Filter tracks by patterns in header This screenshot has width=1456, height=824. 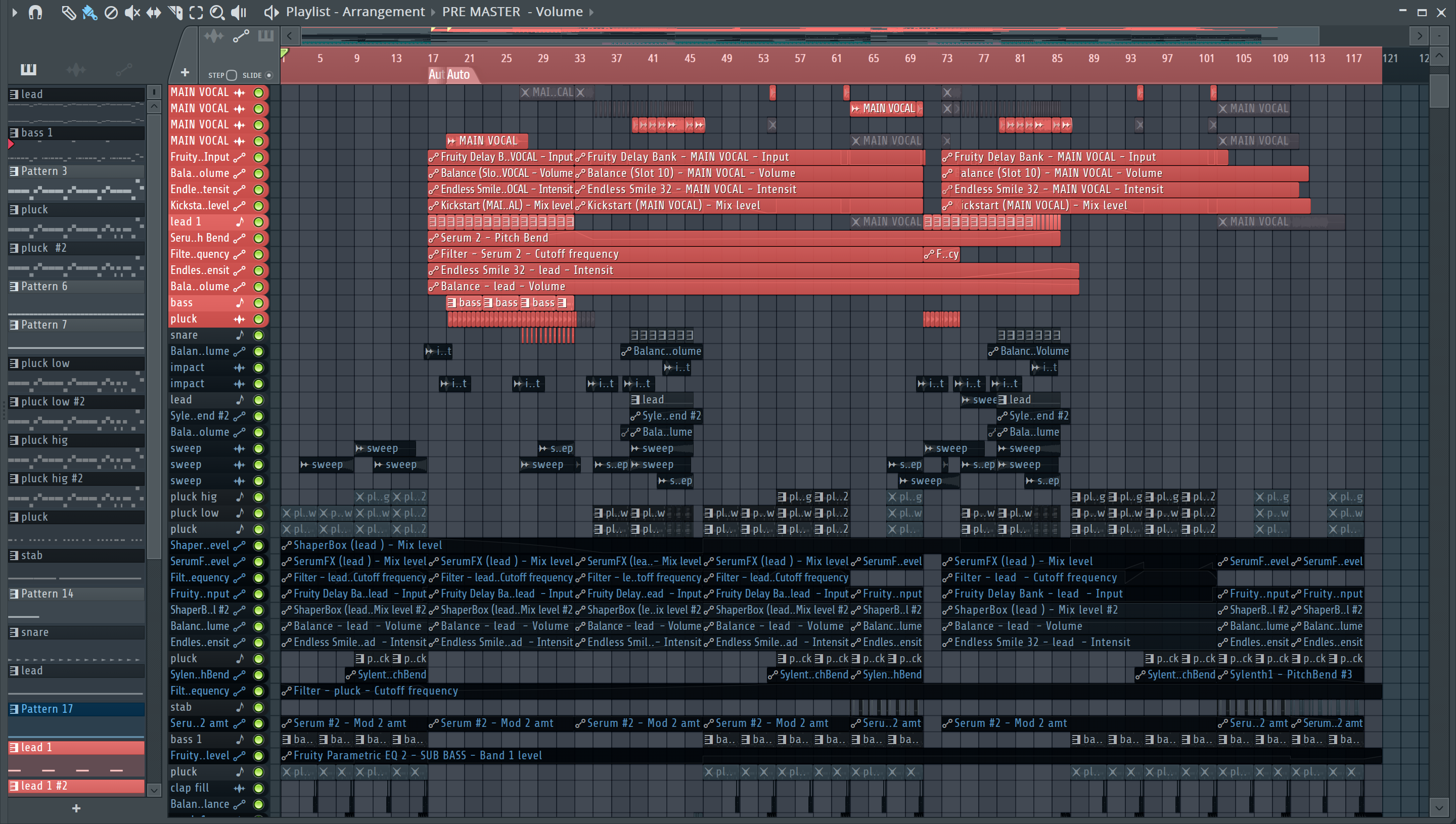265,36
